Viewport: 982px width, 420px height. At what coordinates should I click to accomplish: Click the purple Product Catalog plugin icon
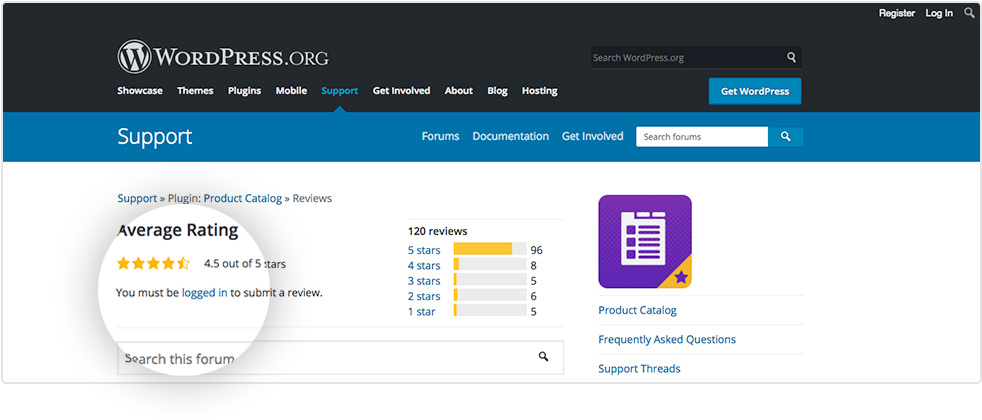click(x=645, y=242)
